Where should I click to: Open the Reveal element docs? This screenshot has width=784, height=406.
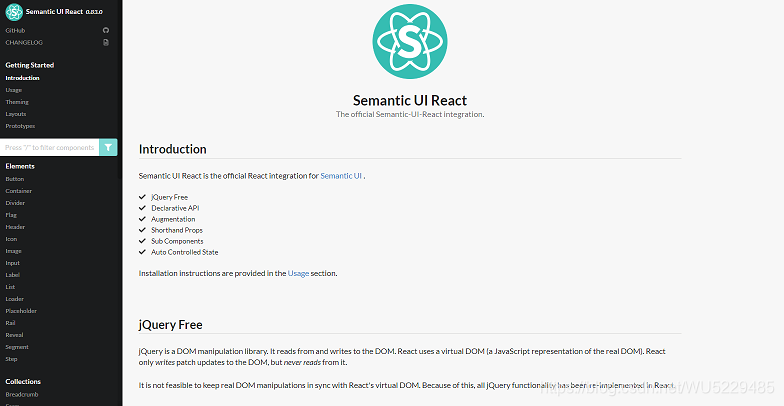pyautogui.click(x=14, y=335)
